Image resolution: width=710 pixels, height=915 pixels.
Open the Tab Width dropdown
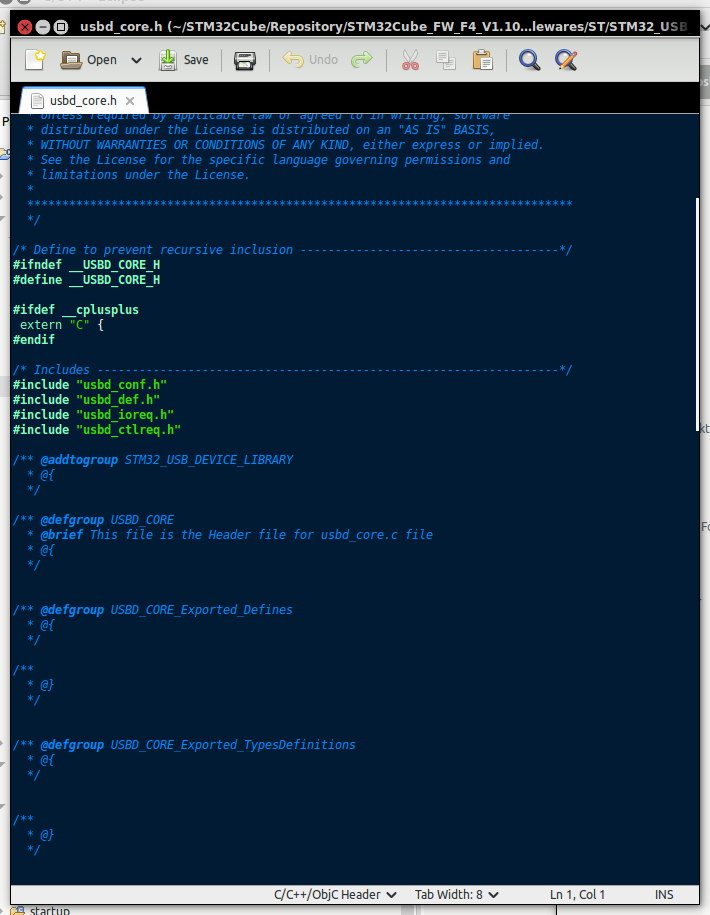tap(457, 894)
